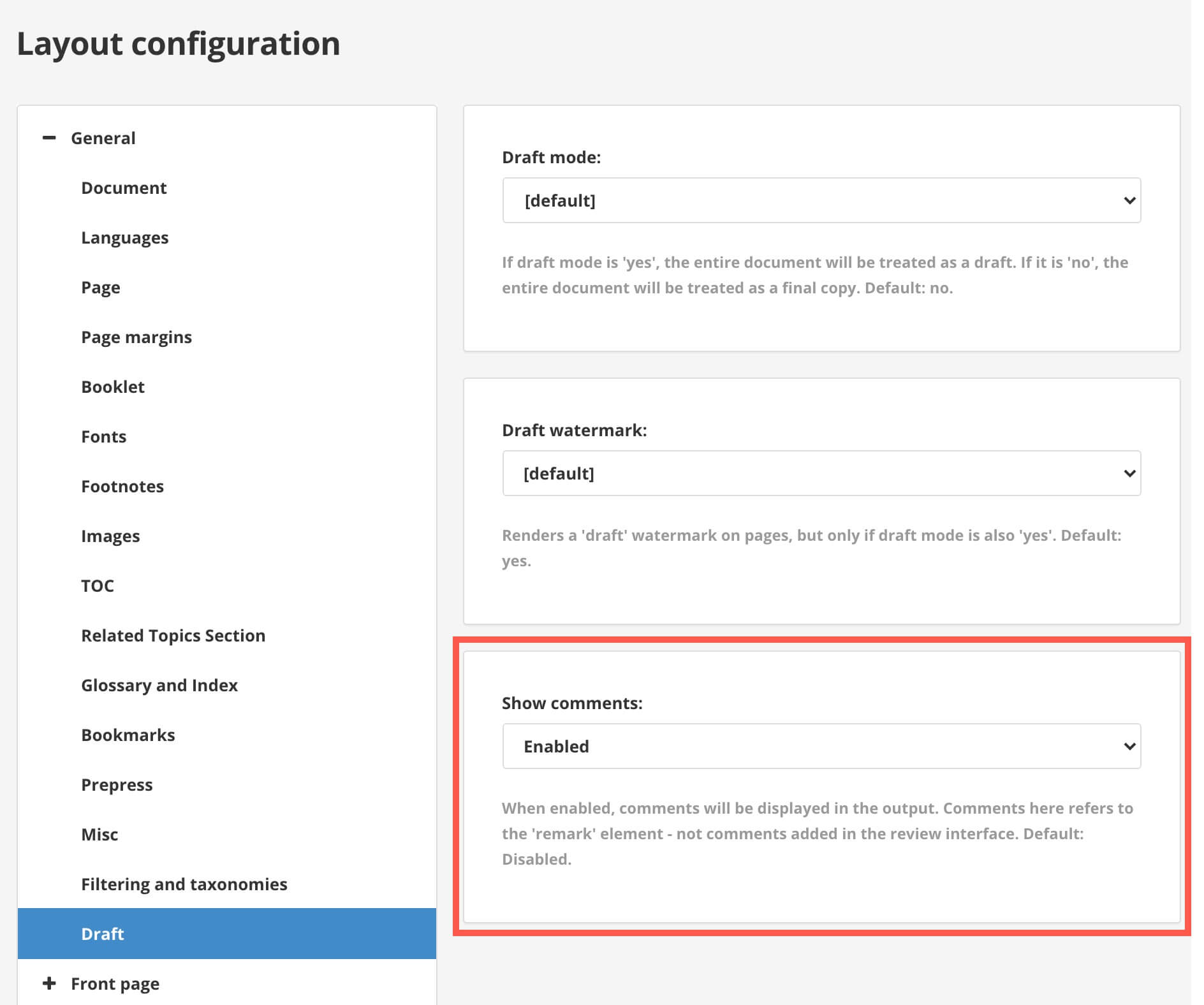Open the Images settings
Viewport: 1204px width, 1005px height.
point(110,536)
